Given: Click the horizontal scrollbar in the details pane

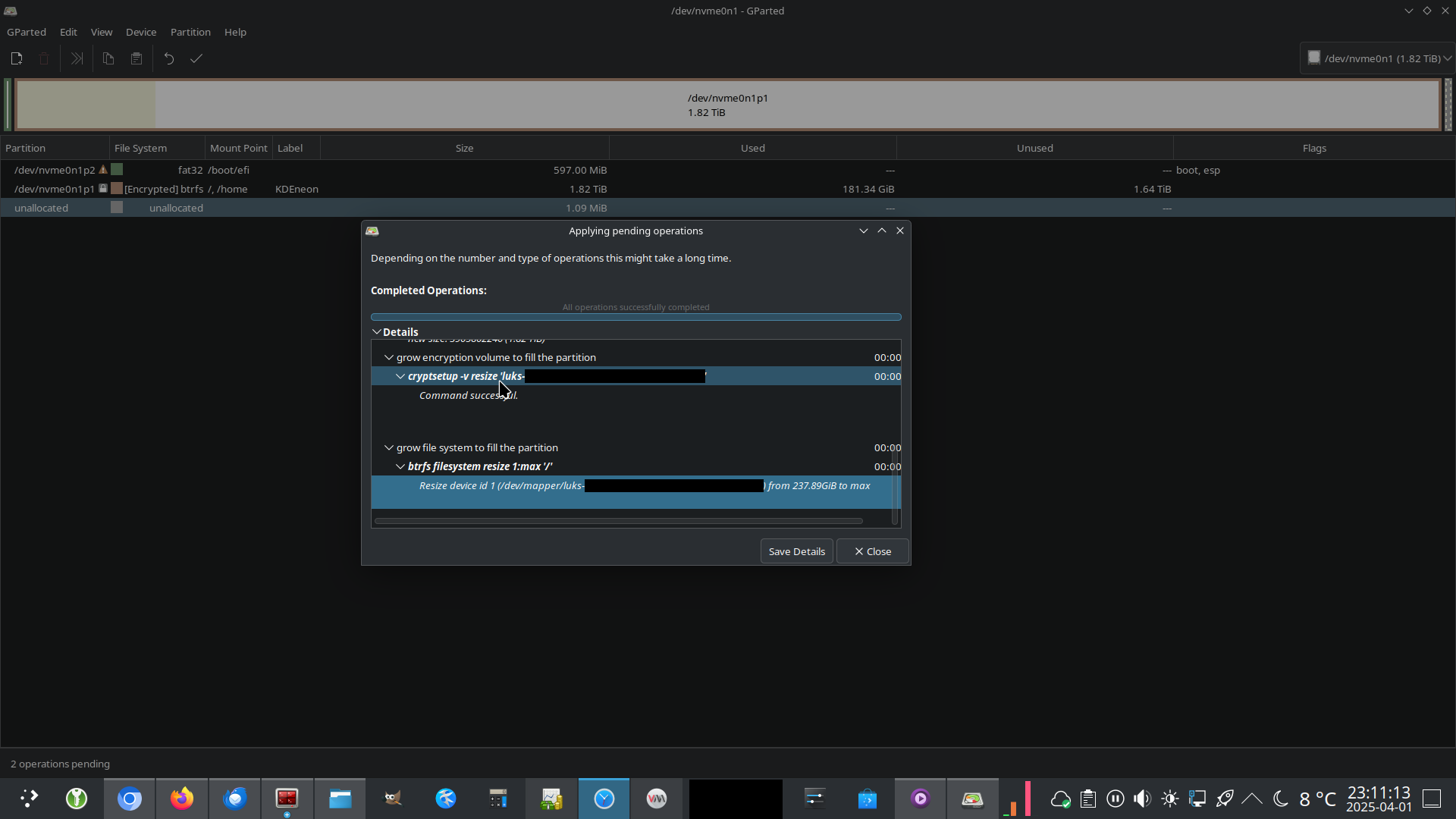Looking at the screenshot, I should [x=618, y=521].
